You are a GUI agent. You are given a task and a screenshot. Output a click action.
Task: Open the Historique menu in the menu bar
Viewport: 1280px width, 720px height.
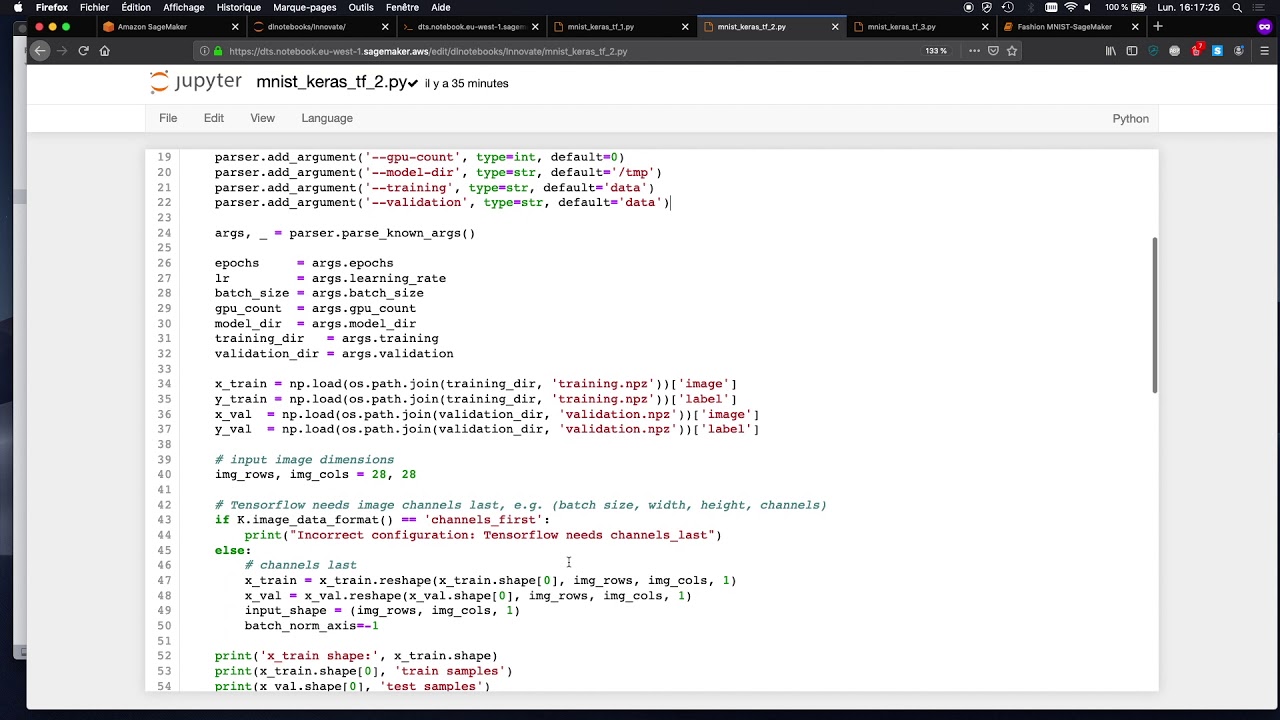(238, 7)
